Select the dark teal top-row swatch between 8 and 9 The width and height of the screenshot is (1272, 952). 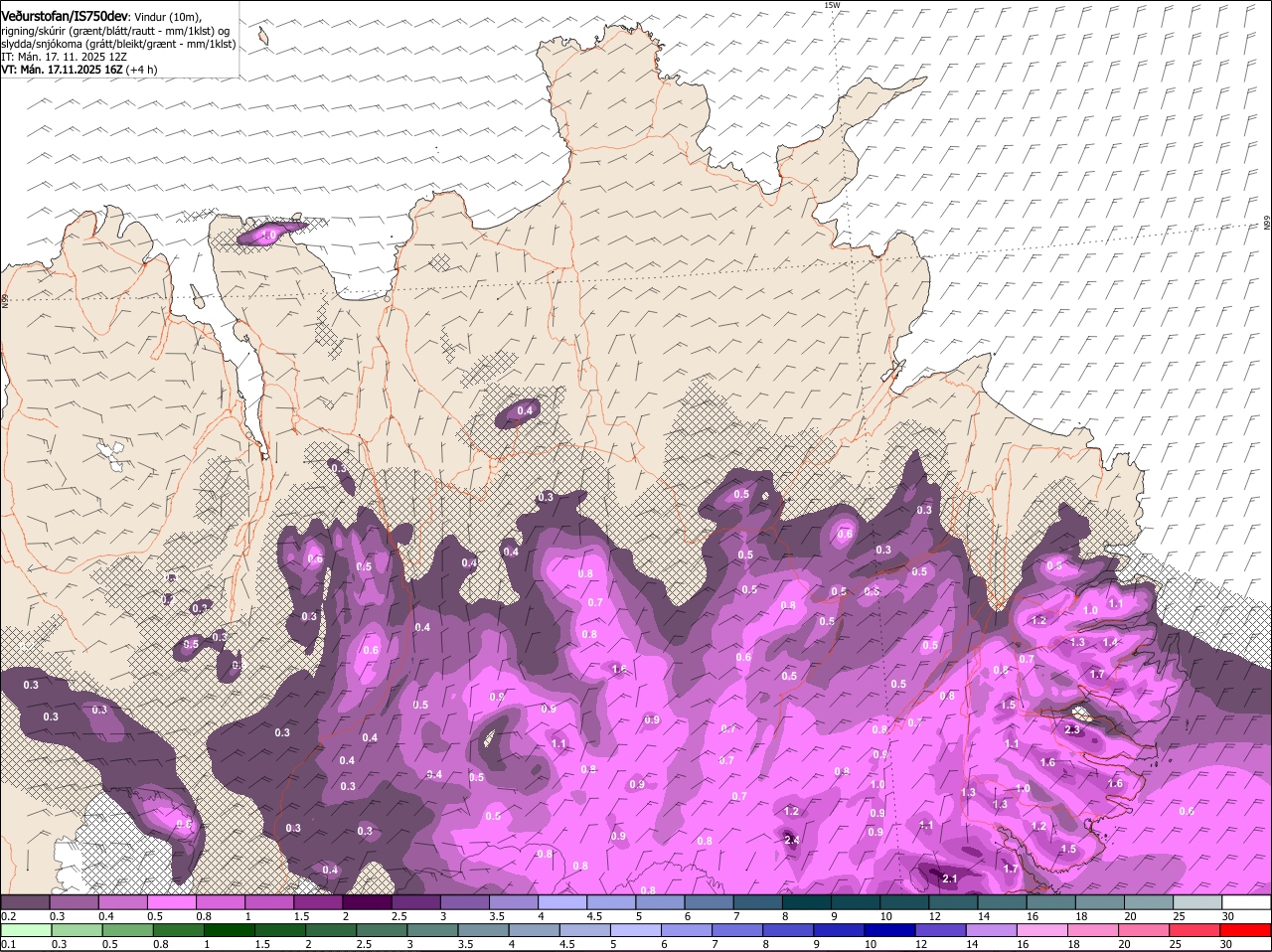(808, 902)
